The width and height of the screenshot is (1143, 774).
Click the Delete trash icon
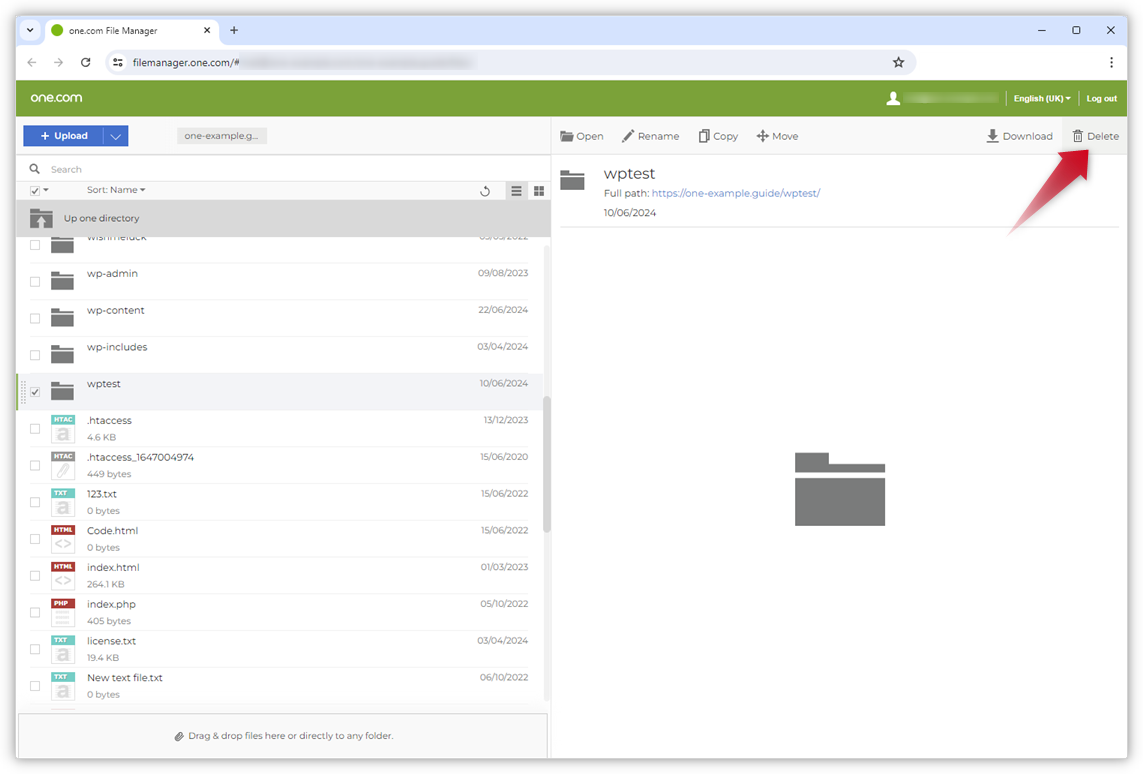click(x=1078, y=136)
